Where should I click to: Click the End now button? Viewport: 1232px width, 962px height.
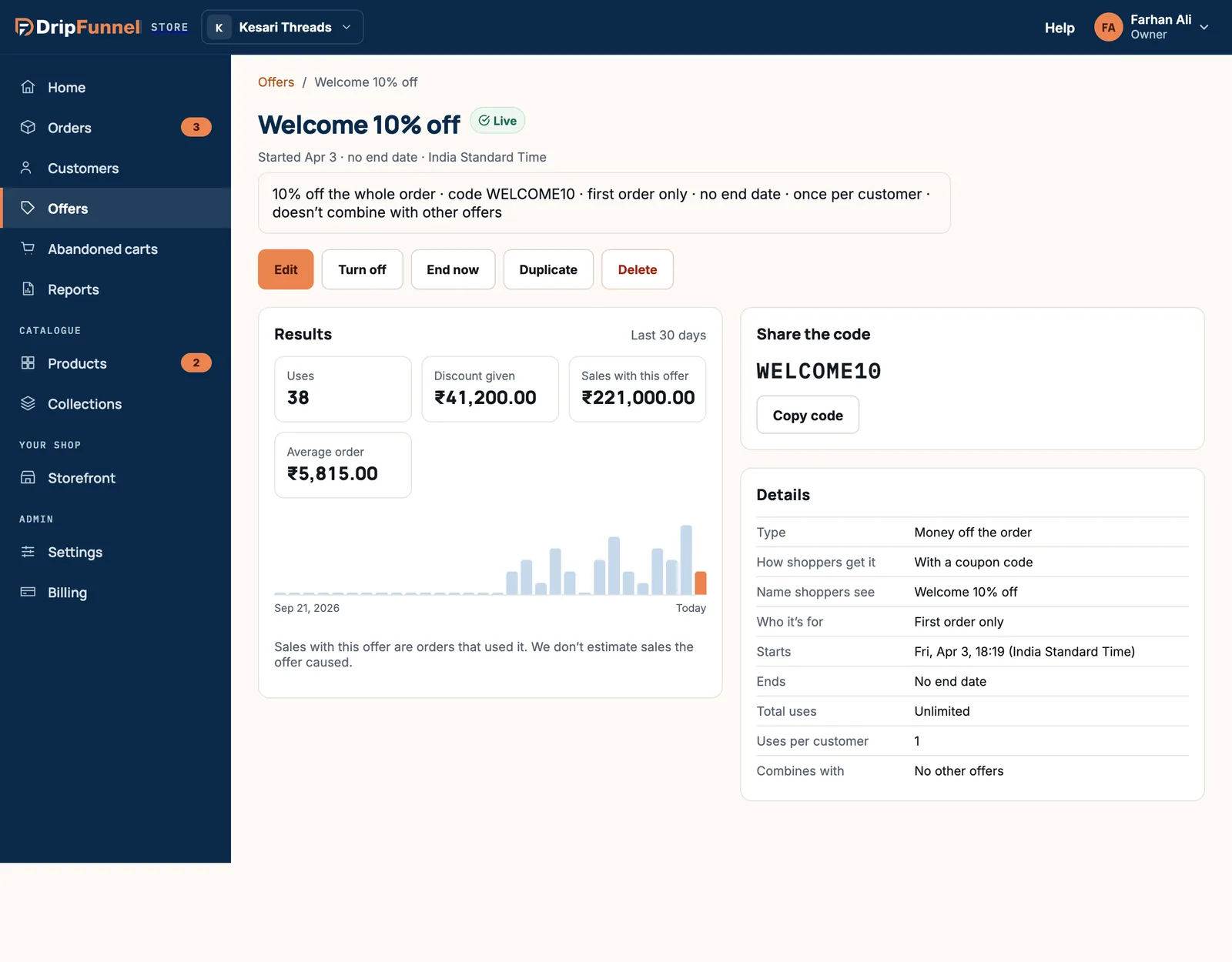[453, 269]
